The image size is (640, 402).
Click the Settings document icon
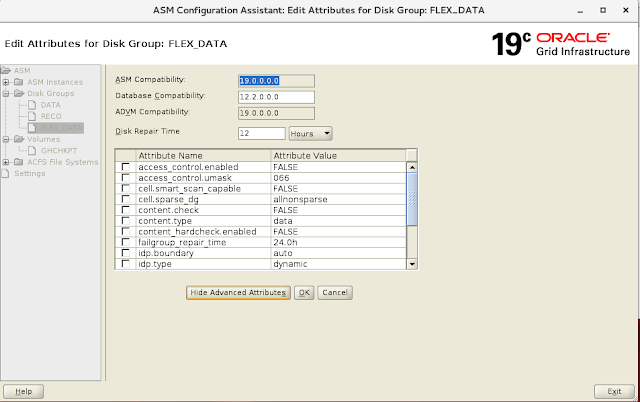pos(5,173)
